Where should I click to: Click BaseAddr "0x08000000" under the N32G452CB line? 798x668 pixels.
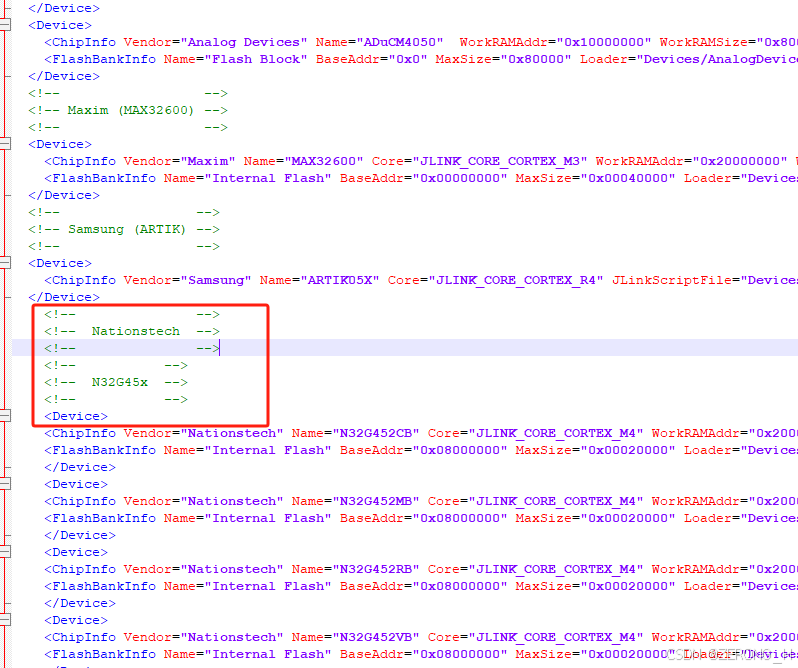coord(460,450)
